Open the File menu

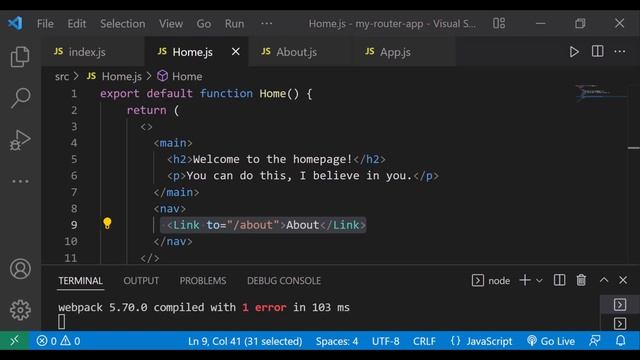click(x=45, y=24)
